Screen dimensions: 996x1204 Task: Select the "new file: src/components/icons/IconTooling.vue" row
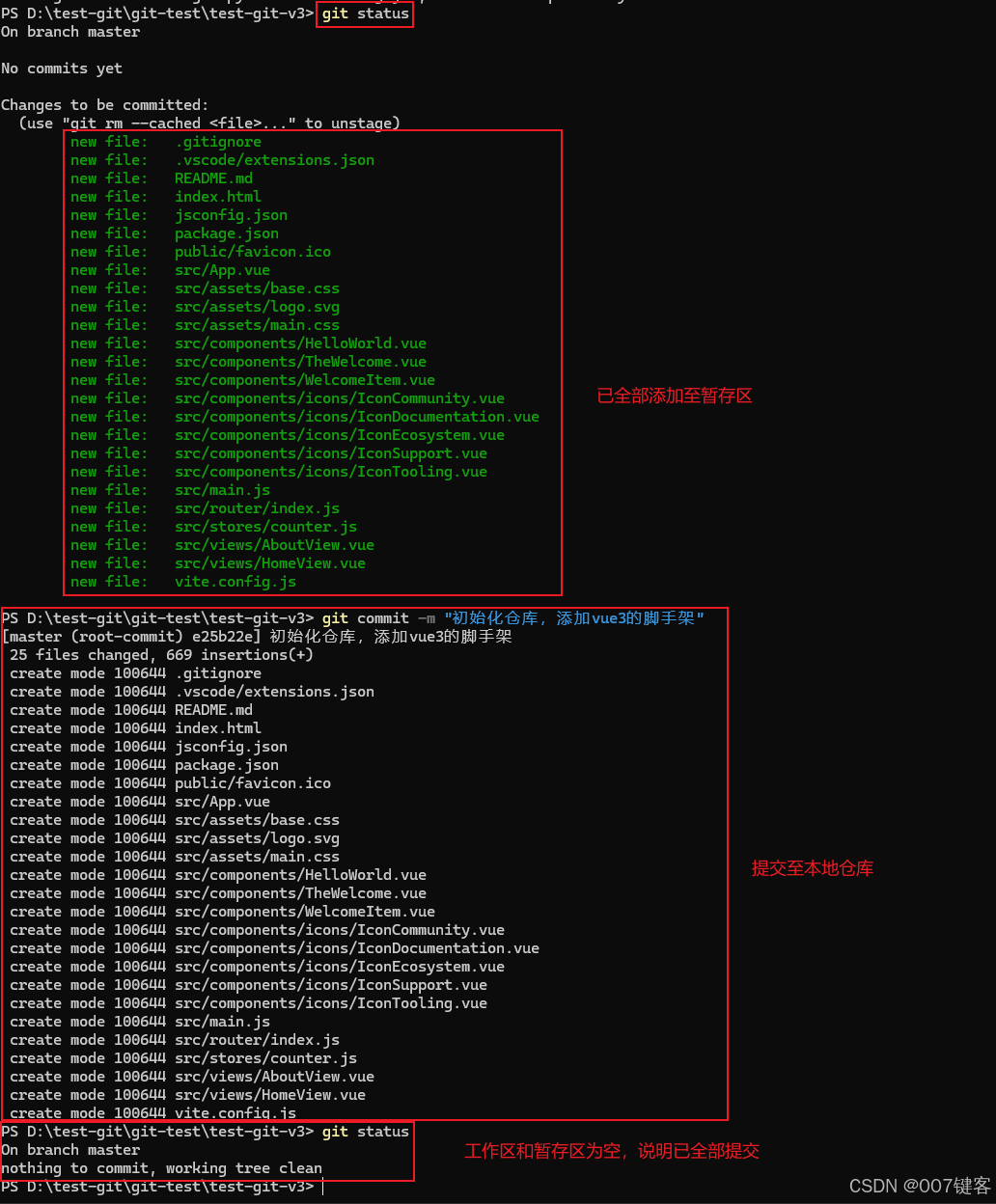(x=279, y=472)
